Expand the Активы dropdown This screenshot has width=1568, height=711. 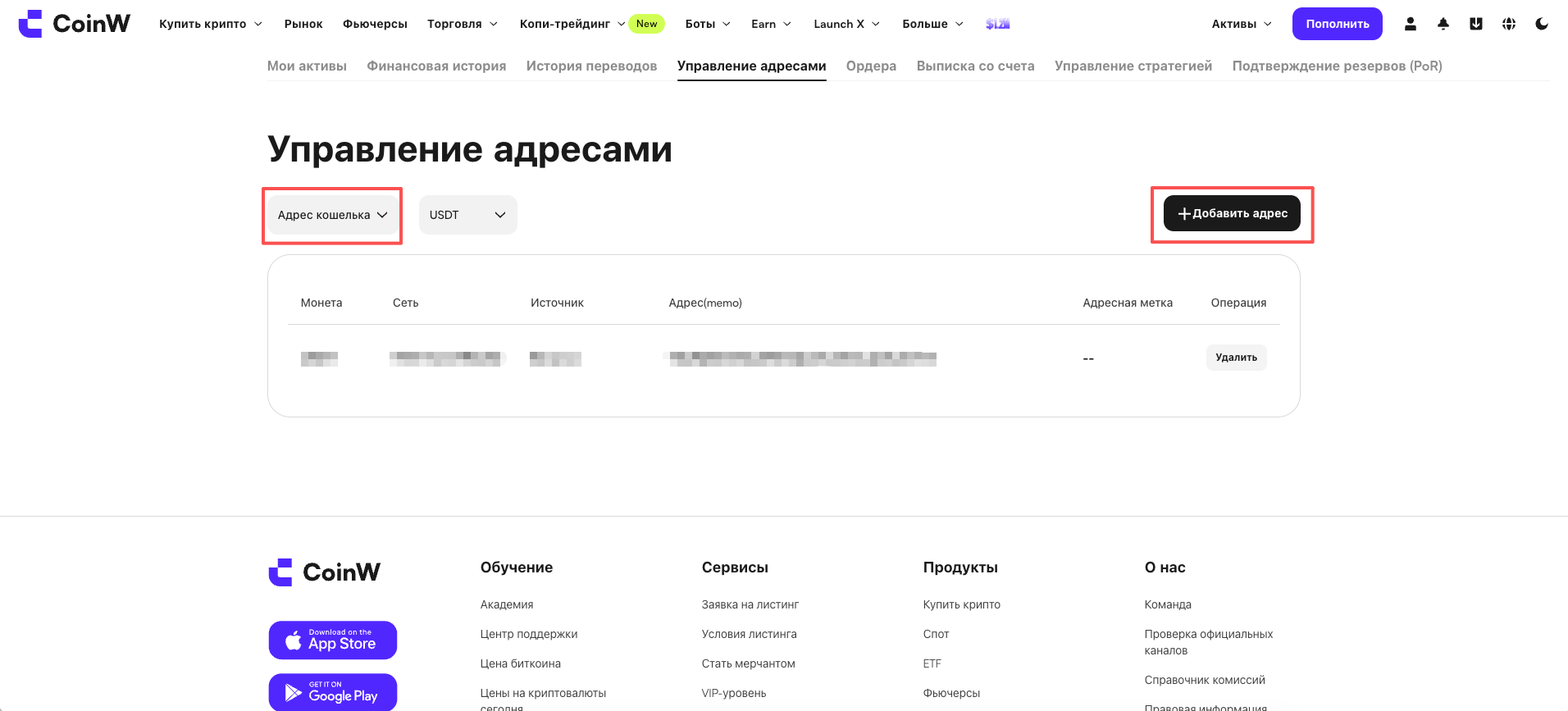[x=1242, y=24]
